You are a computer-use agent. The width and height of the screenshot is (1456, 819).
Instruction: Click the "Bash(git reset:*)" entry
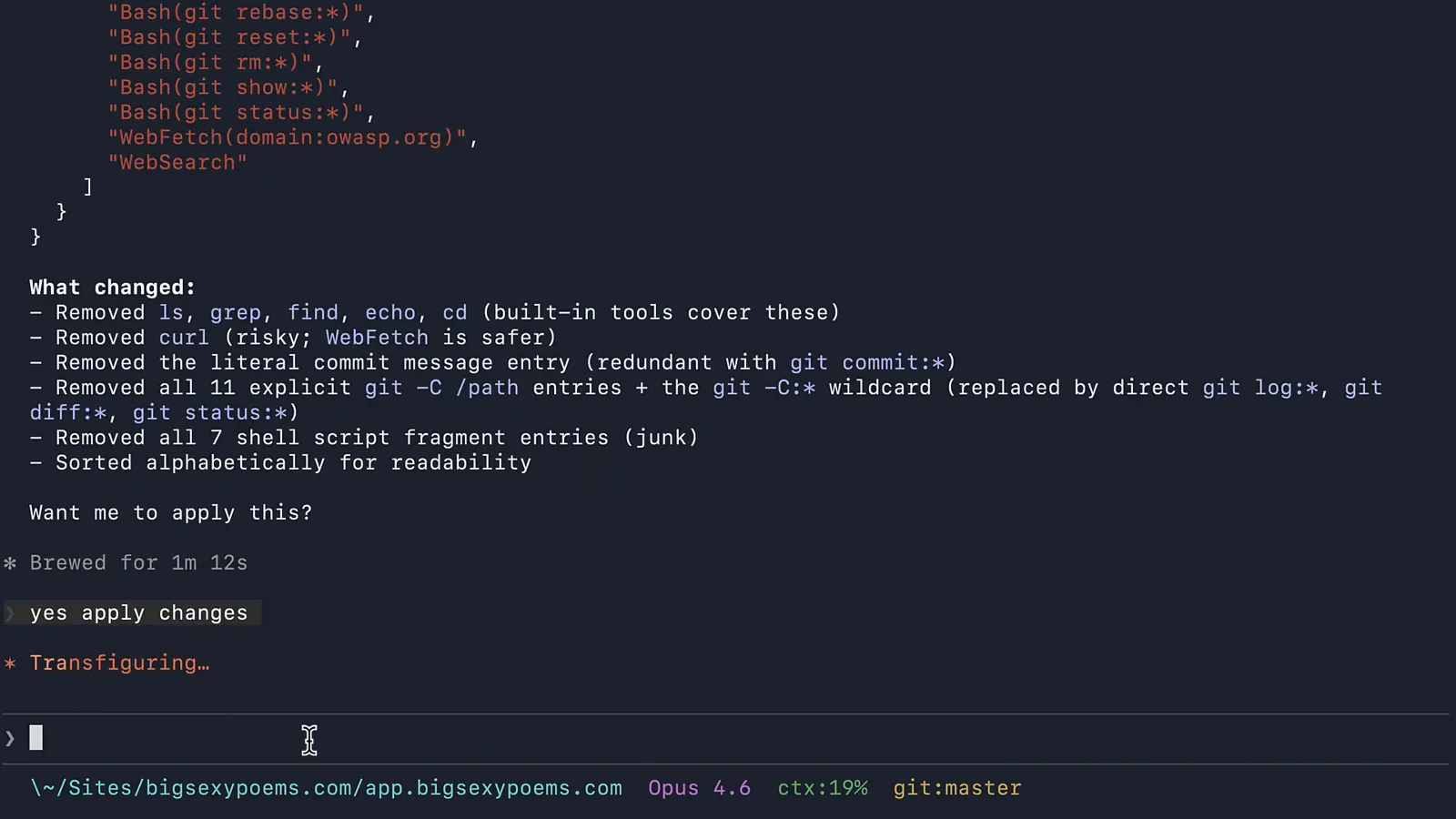tap(229, 37)
